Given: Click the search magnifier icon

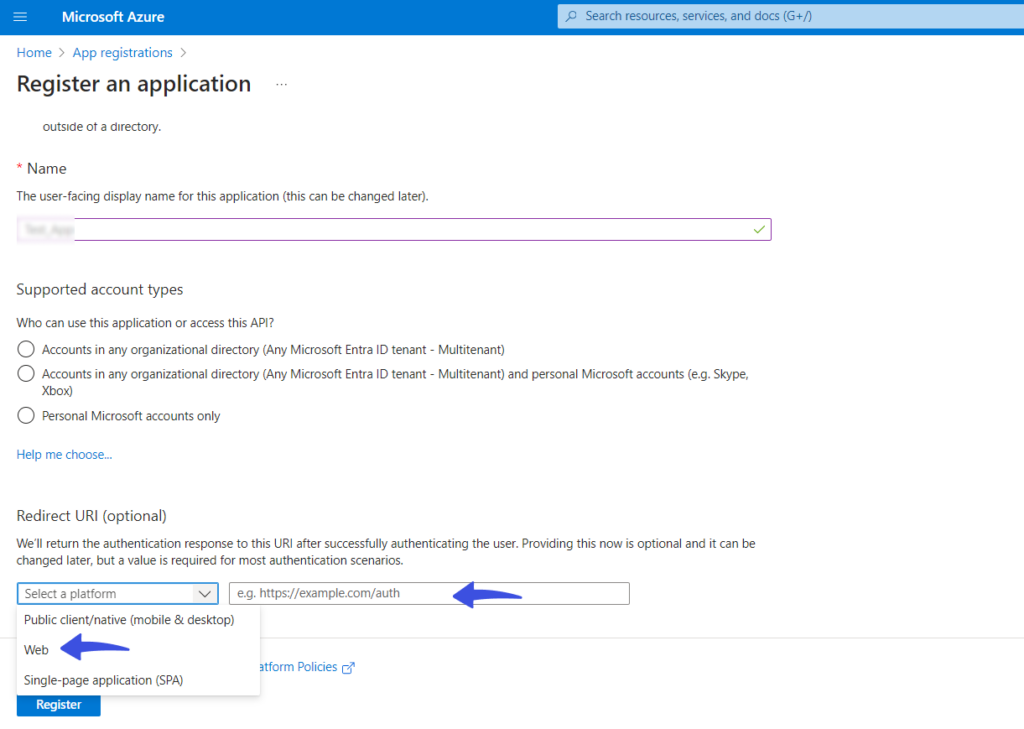Looking at the screenshot, I should click(x=571, y=16).
